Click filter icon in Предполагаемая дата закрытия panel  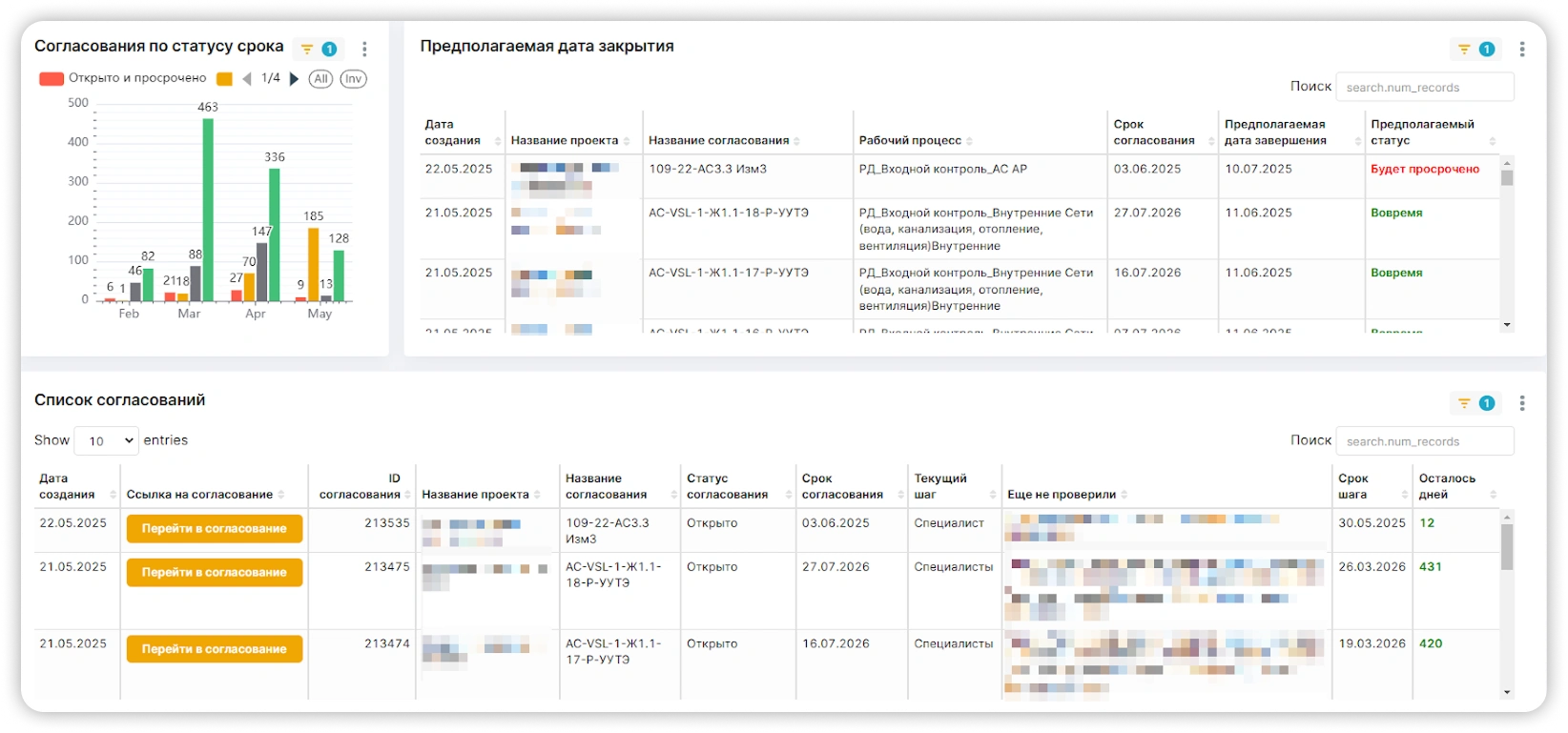[x=1464, y=50]
